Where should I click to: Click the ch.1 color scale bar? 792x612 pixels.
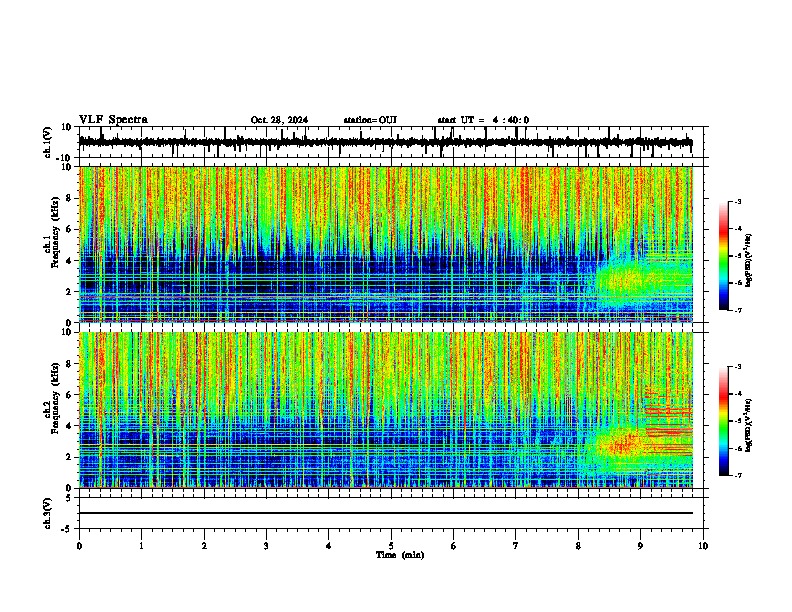[724, 256]
